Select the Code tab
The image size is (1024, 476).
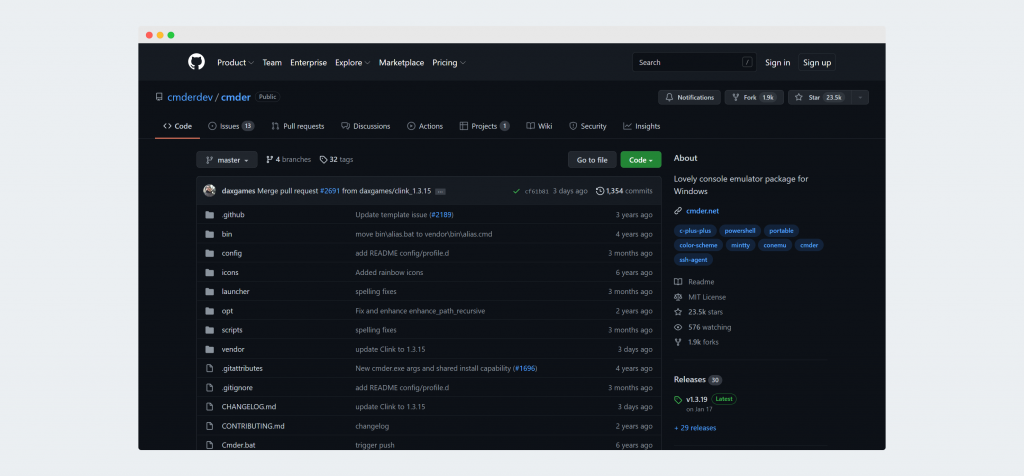(178, 126)
